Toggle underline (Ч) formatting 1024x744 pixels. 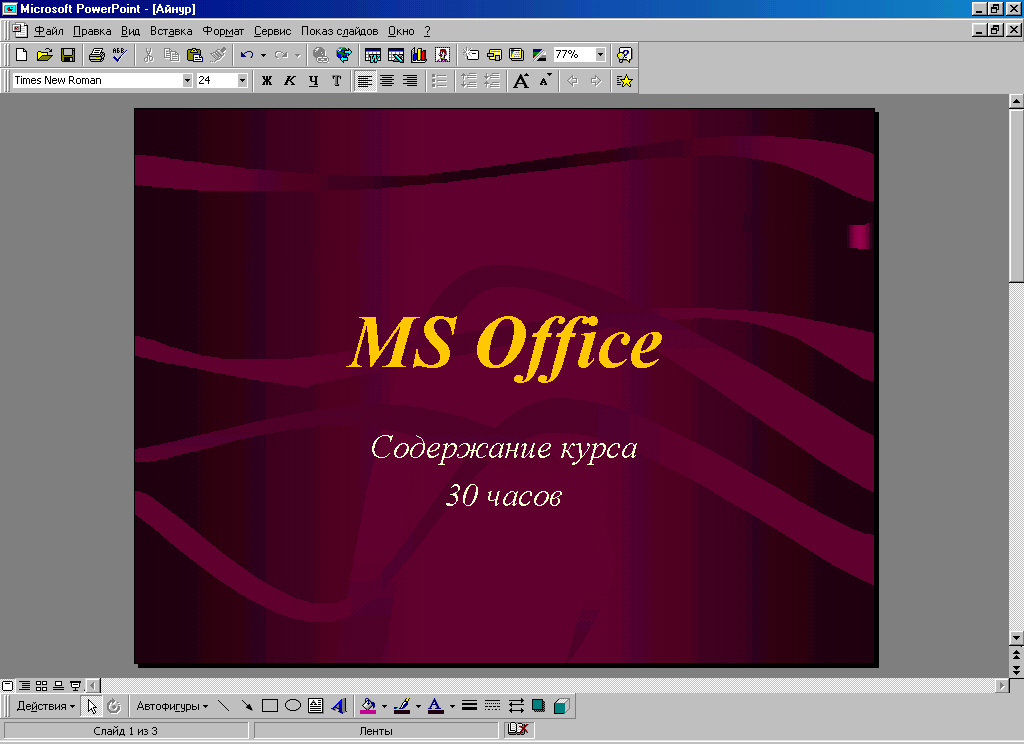click(313, 80)
